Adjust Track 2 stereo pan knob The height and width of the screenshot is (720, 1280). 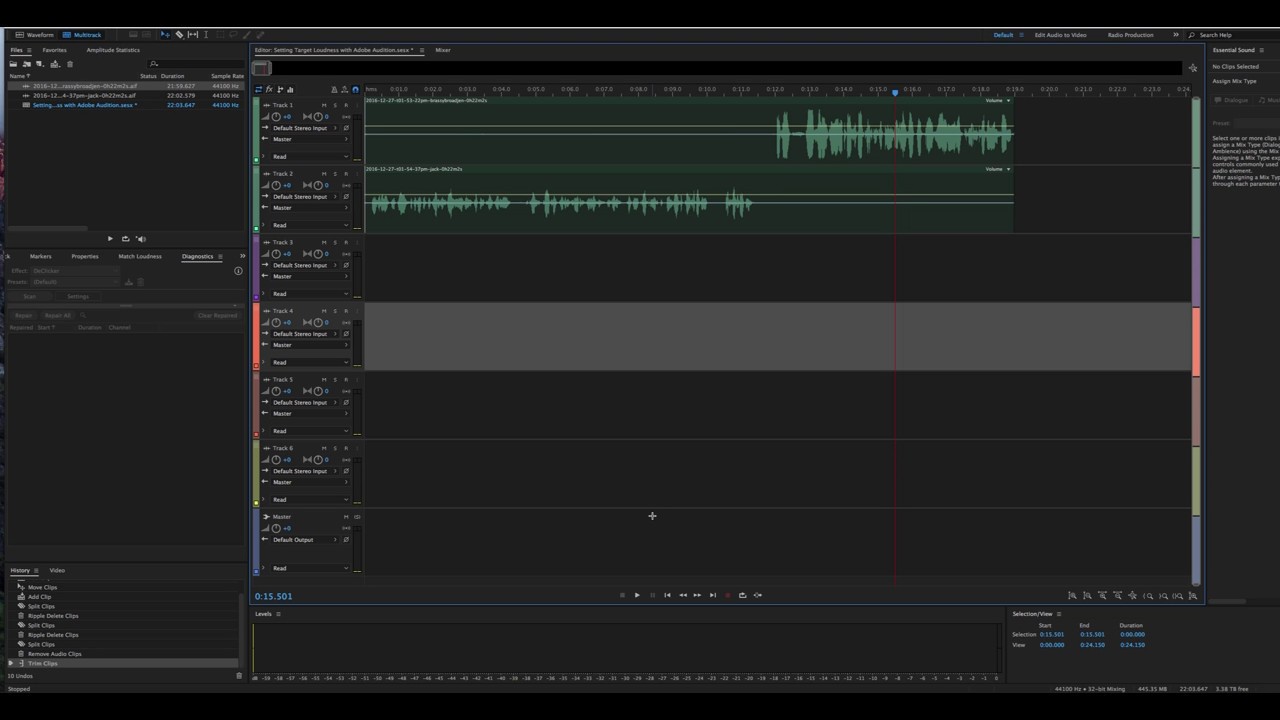point(318,185)
